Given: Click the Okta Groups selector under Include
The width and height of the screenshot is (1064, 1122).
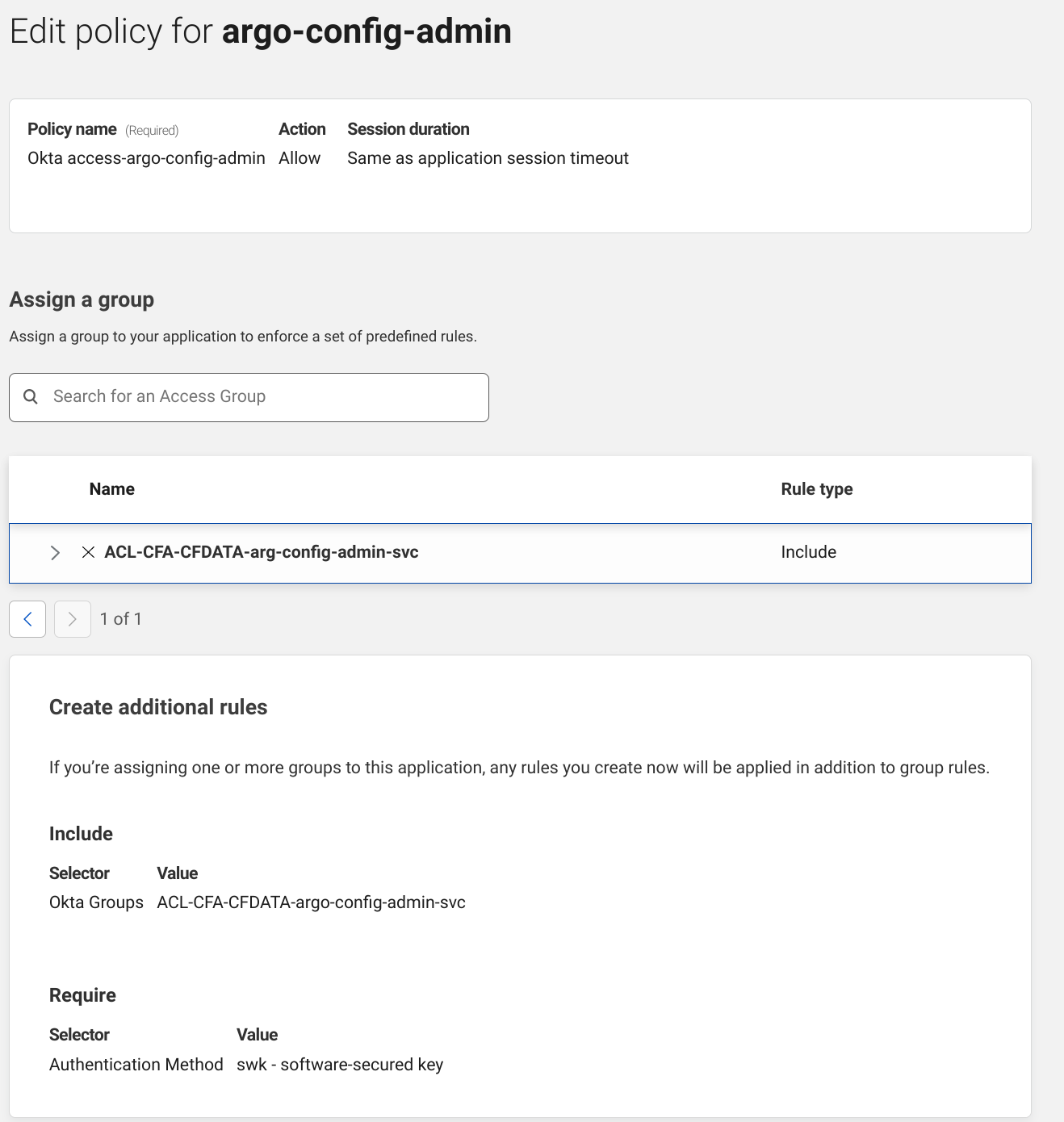Looking at the screenshot, I should click(96, 902).
